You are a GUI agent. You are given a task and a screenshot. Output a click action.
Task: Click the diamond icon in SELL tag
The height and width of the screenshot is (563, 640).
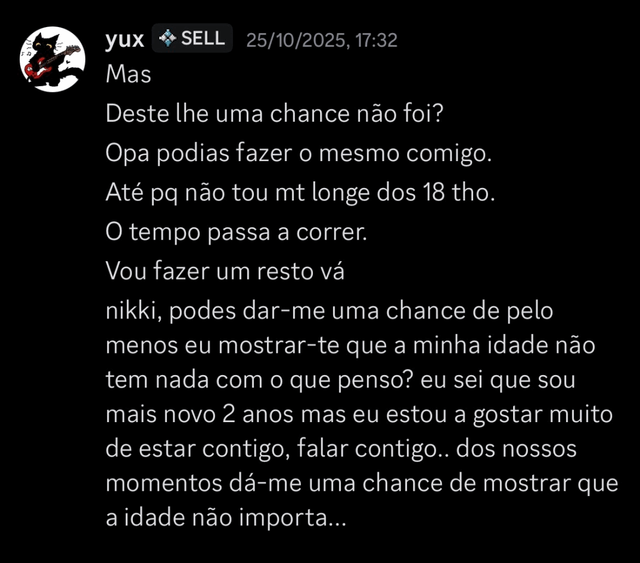pos(167,38)
